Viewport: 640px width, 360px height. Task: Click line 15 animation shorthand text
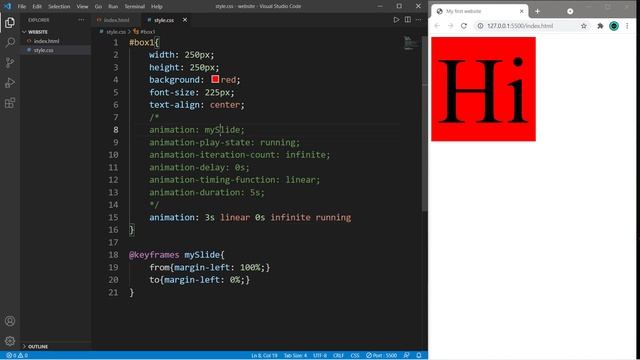coord(250,217)
